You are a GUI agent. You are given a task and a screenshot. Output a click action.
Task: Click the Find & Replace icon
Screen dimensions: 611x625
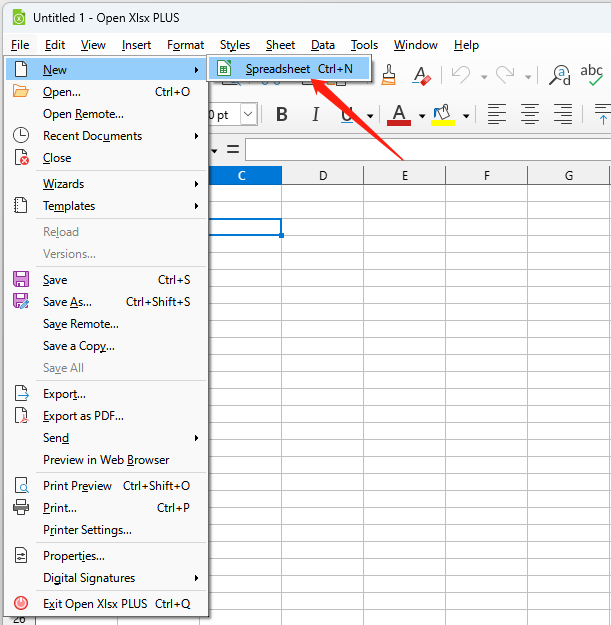(x=561, y=75)
